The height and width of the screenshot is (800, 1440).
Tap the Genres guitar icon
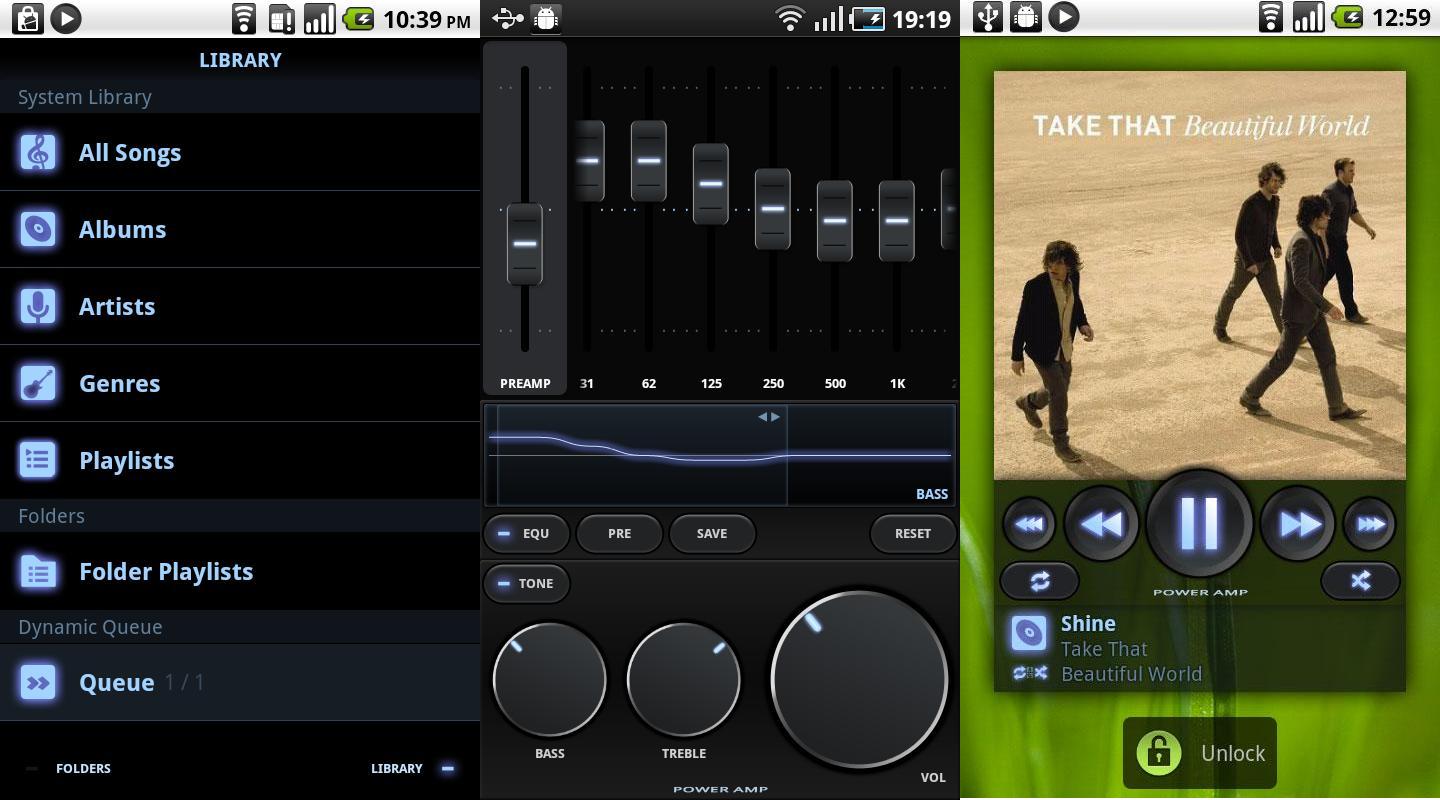pyautogui.click(x=38, y=383)
